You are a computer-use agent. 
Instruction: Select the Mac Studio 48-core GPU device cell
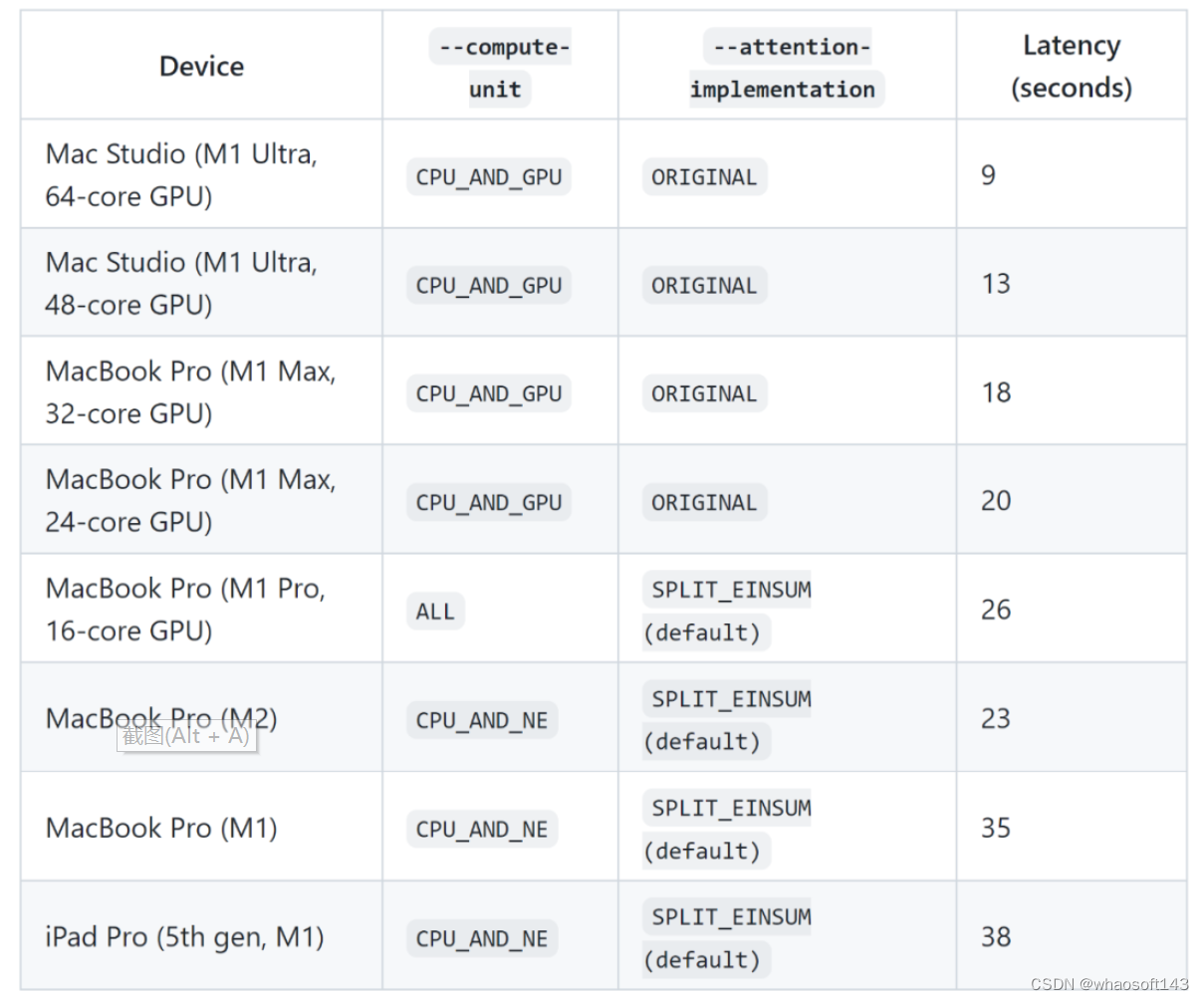[x=181, y=284]
